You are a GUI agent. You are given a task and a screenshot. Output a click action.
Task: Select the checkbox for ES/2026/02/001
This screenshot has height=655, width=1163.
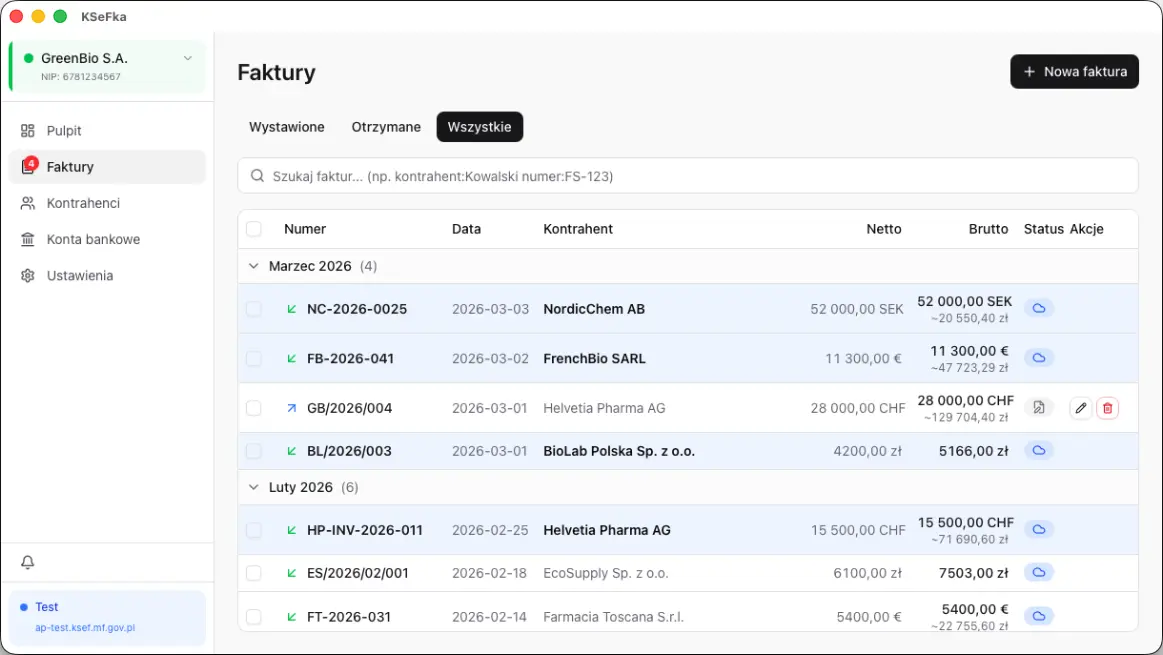click(254, 574)
